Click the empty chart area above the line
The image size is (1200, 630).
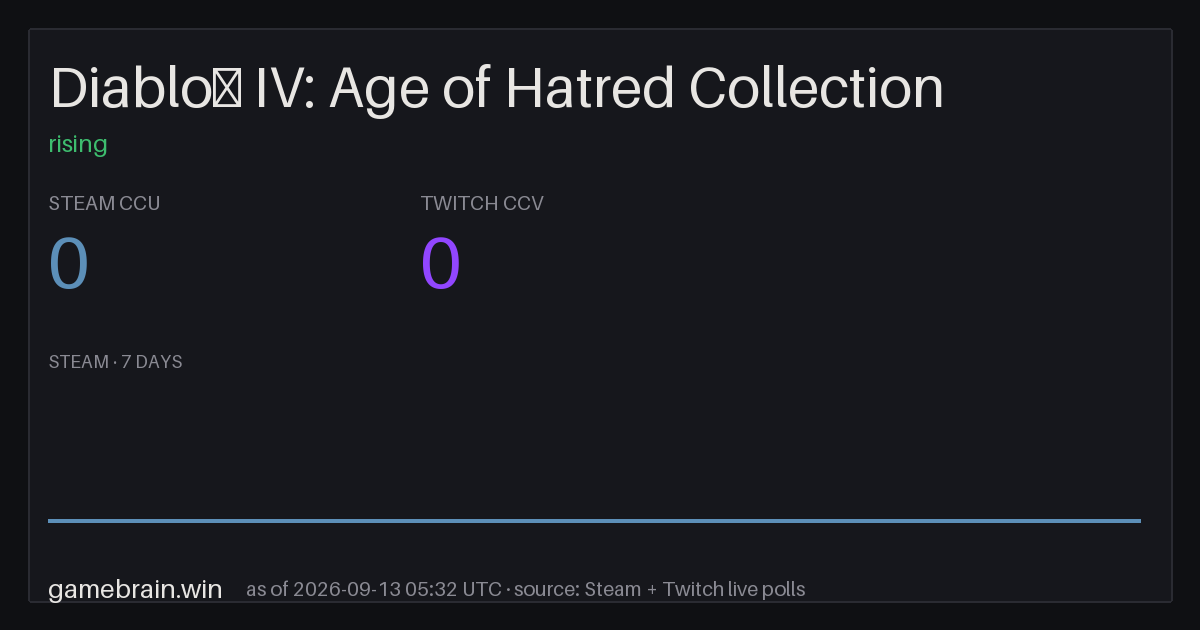pos(594,445)
